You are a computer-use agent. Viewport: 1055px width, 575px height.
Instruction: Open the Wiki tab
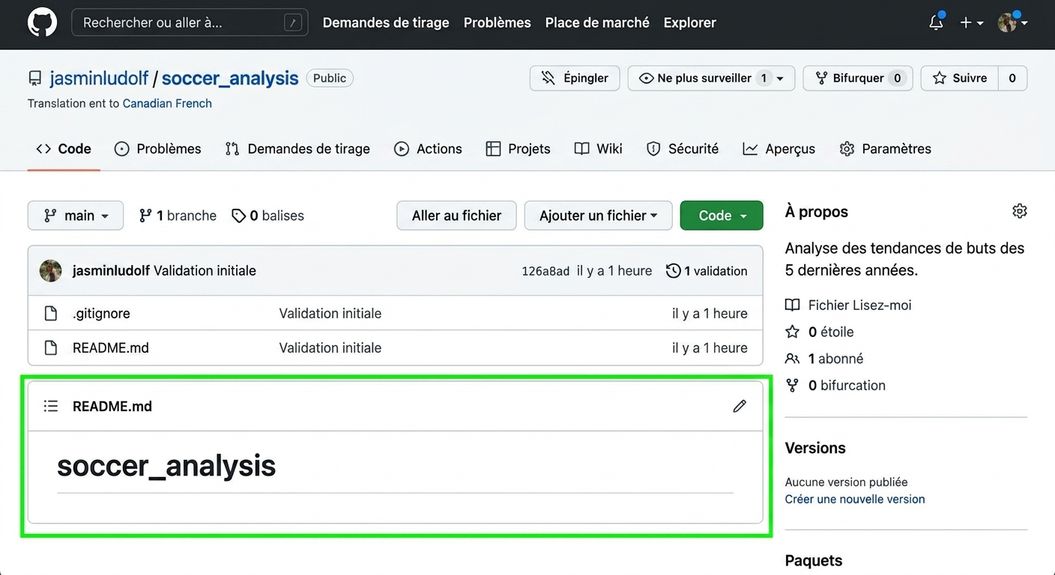(x=598, y=149)
